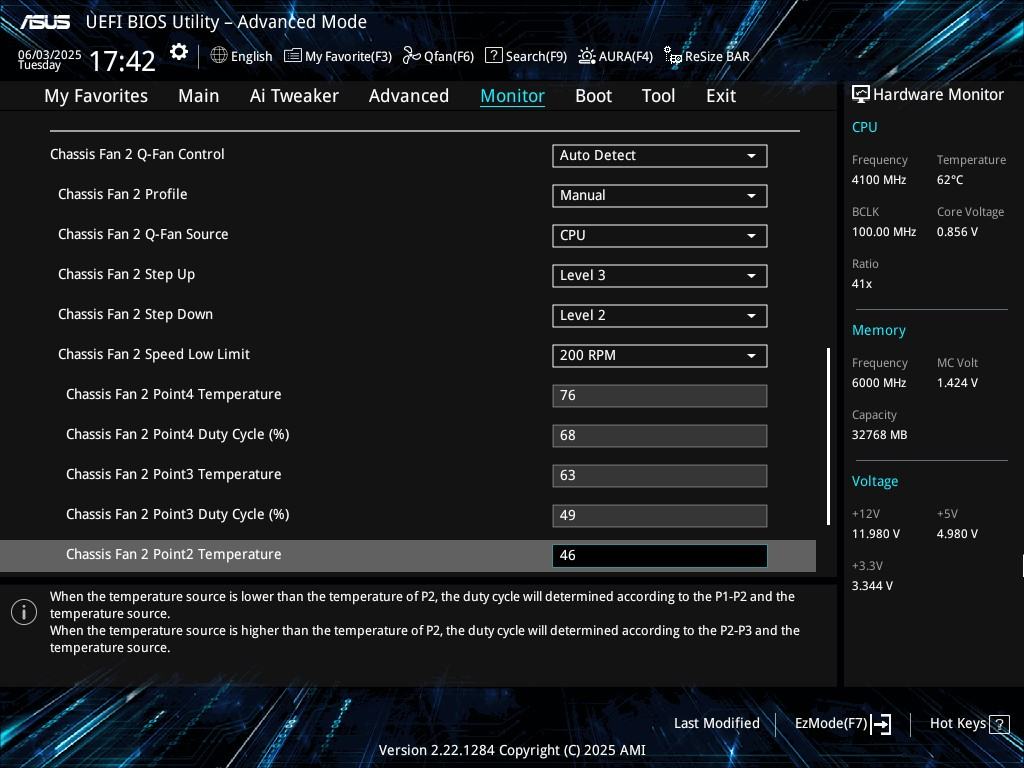Switch to EzMode(F7) label

coord(831,724)
